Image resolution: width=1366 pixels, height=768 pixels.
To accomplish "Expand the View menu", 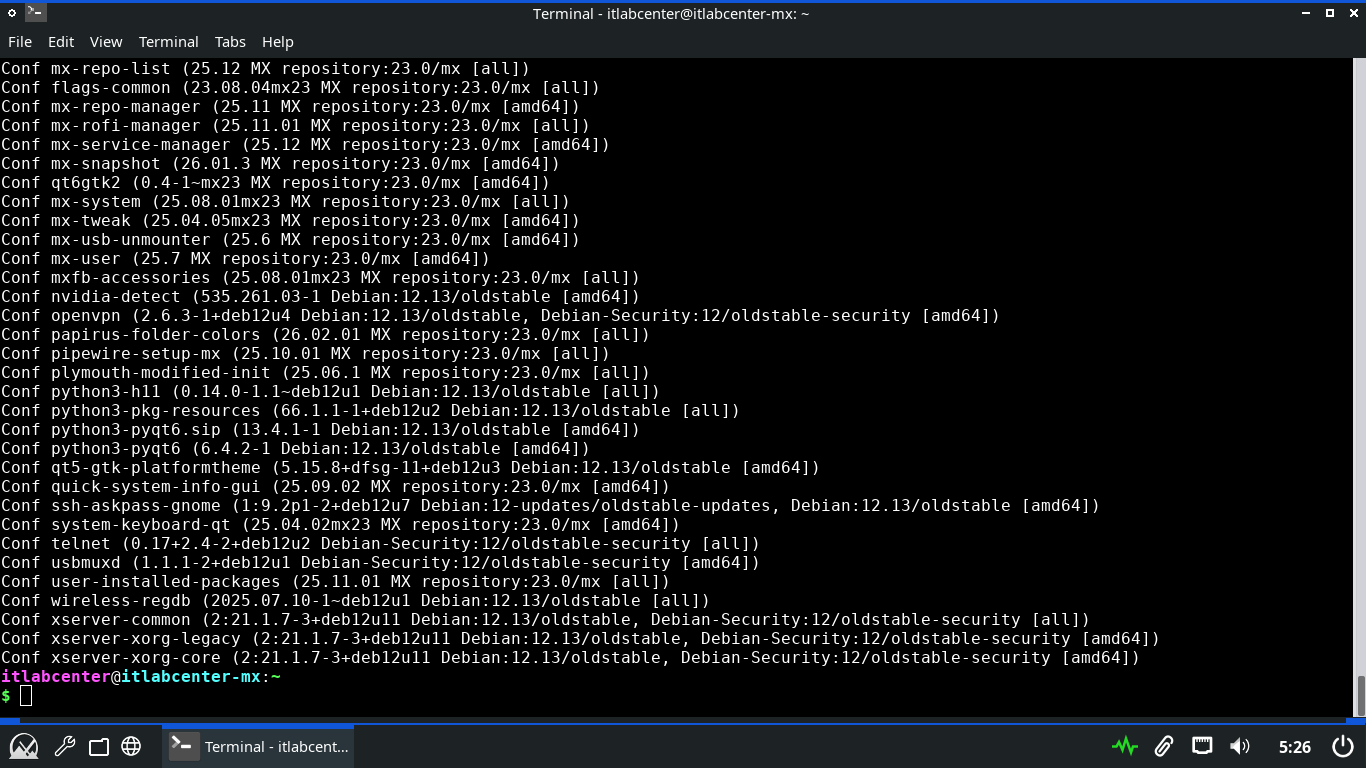I will click(106, 42).
